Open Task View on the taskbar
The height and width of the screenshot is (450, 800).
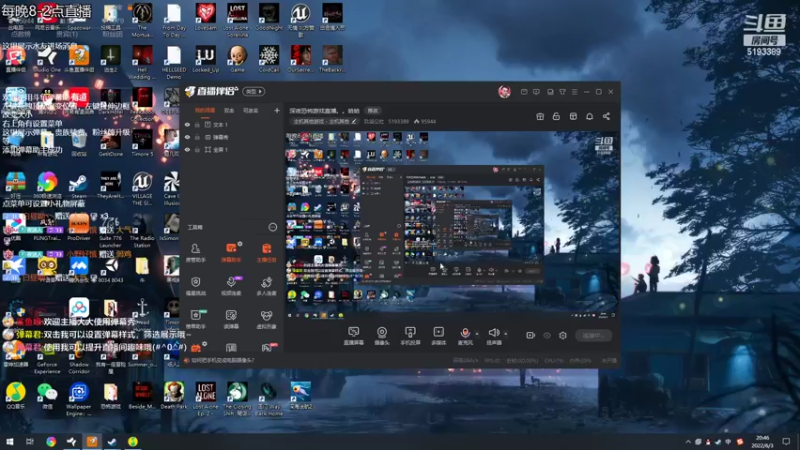click(x=30, y=442)
